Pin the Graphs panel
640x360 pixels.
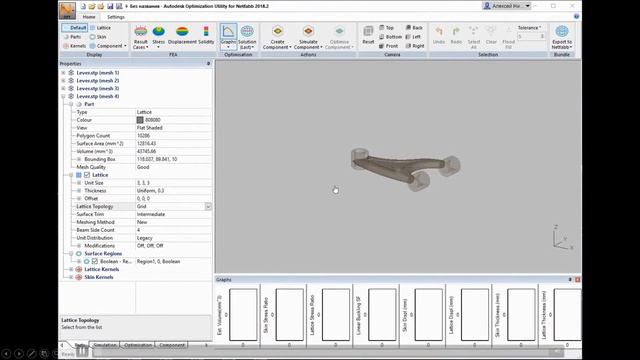tap(570, 280)
